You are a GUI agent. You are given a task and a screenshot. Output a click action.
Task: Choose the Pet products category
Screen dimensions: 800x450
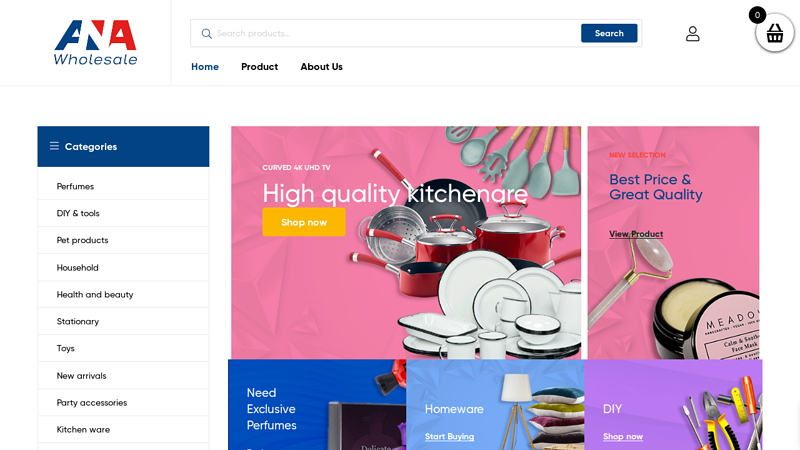point(82,240)
